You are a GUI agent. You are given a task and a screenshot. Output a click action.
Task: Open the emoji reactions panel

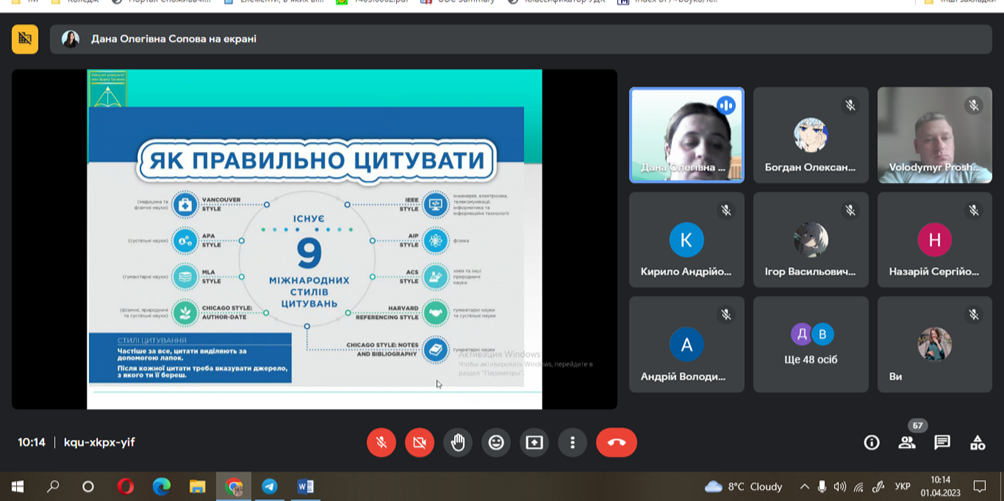tap(496, 442)
